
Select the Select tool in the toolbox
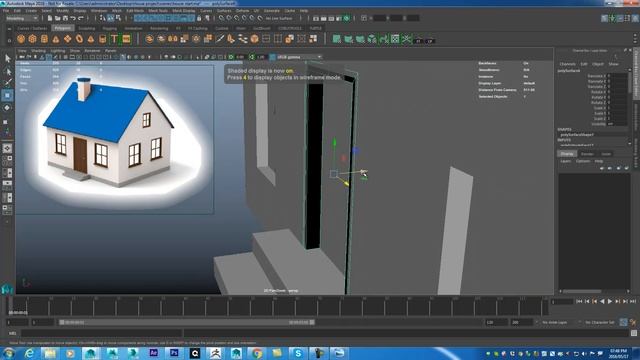(x=7, y=58)
